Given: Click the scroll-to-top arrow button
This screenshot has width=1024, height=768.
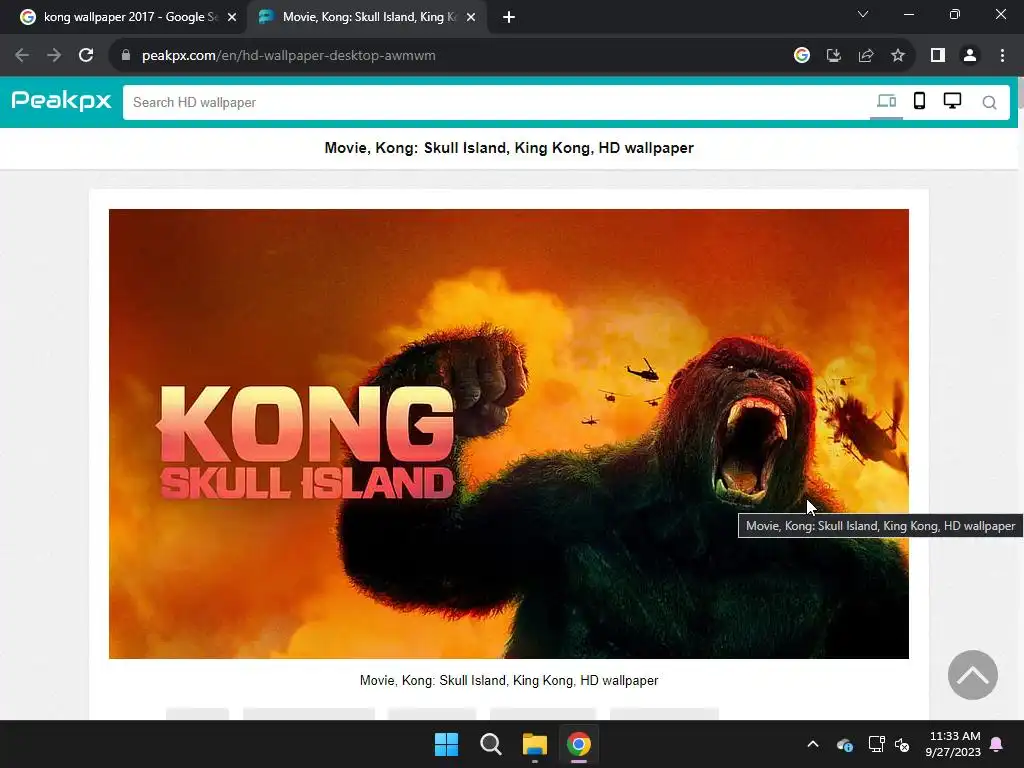Looking at the screenshot, I should click(x=972, y=675).
